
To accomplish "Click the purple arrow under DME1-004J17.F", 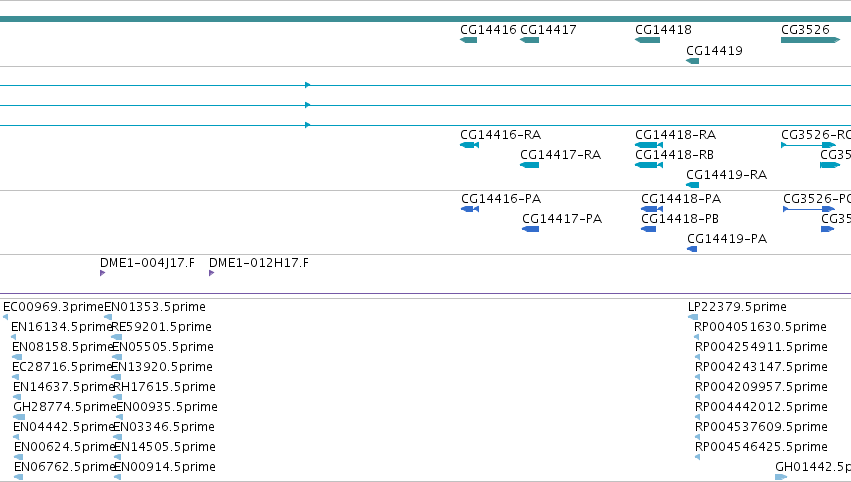I will point(102,273).
